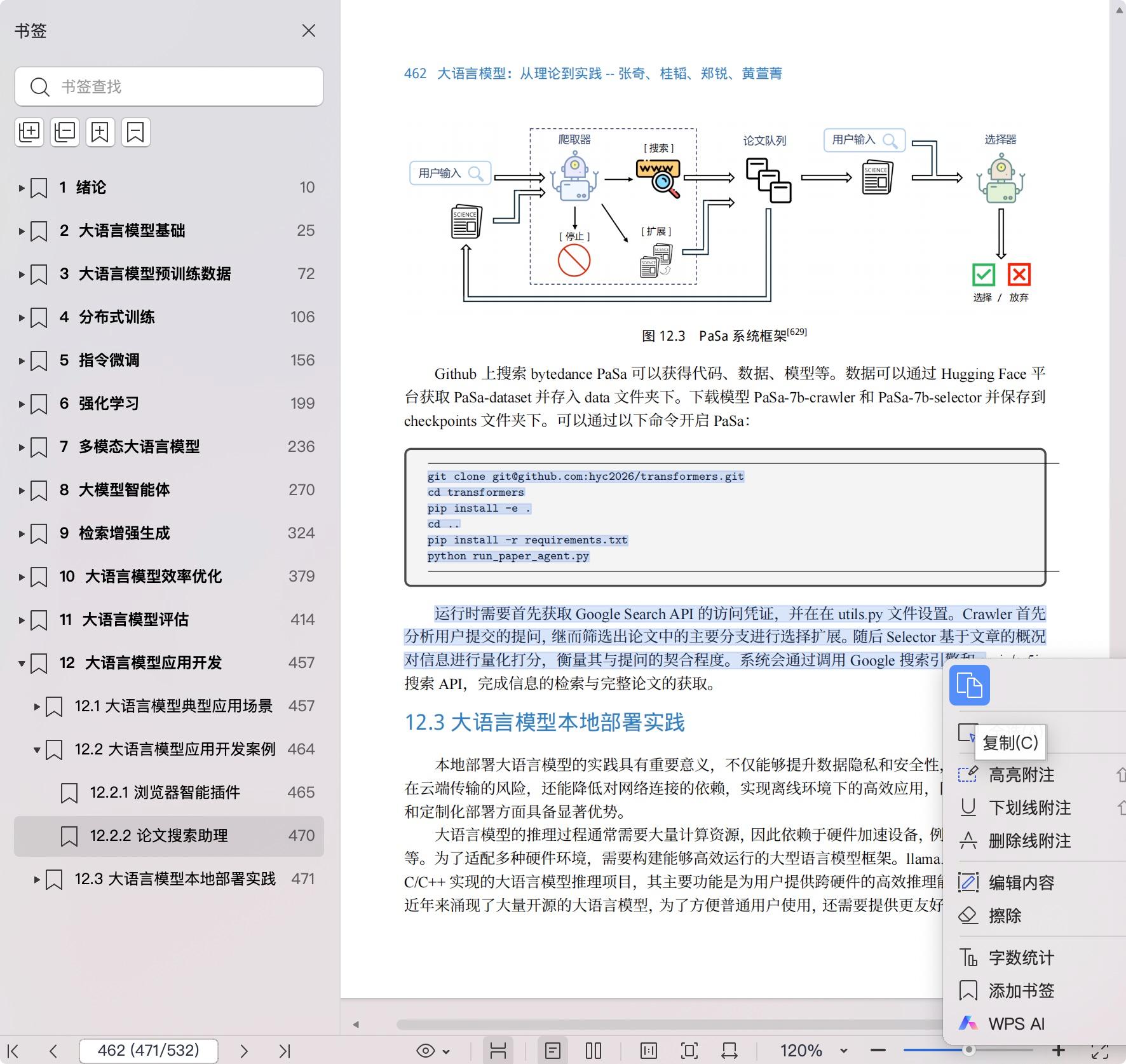Click the remove bookmark icon in sidebar
The image size is (1126, 1064).
(x=135, y=132)
